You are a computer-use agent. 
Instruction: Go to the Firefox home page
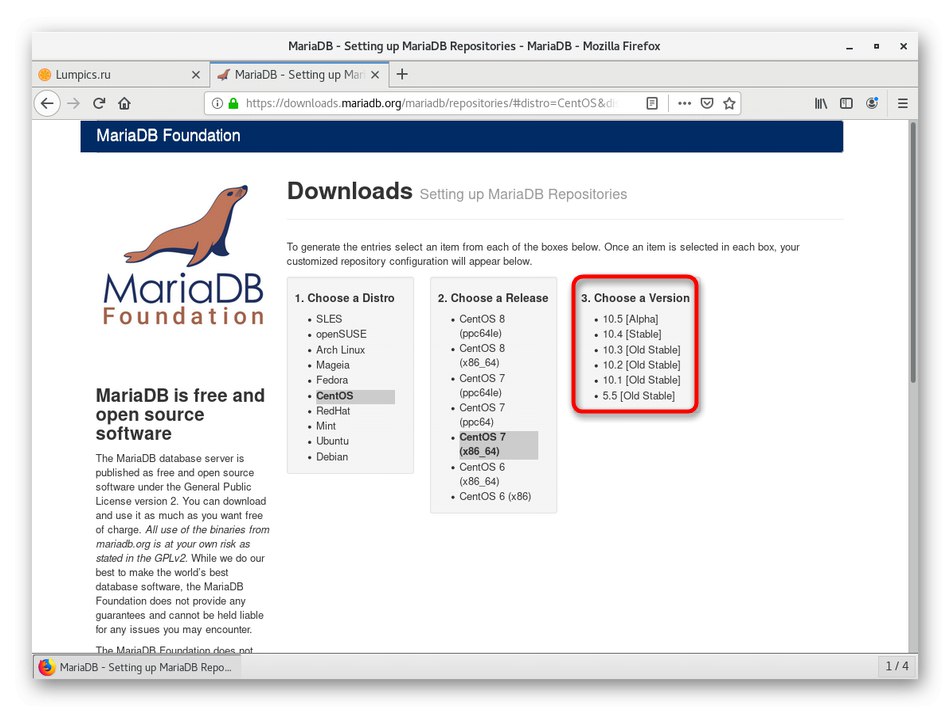click(x=125, y=104)
